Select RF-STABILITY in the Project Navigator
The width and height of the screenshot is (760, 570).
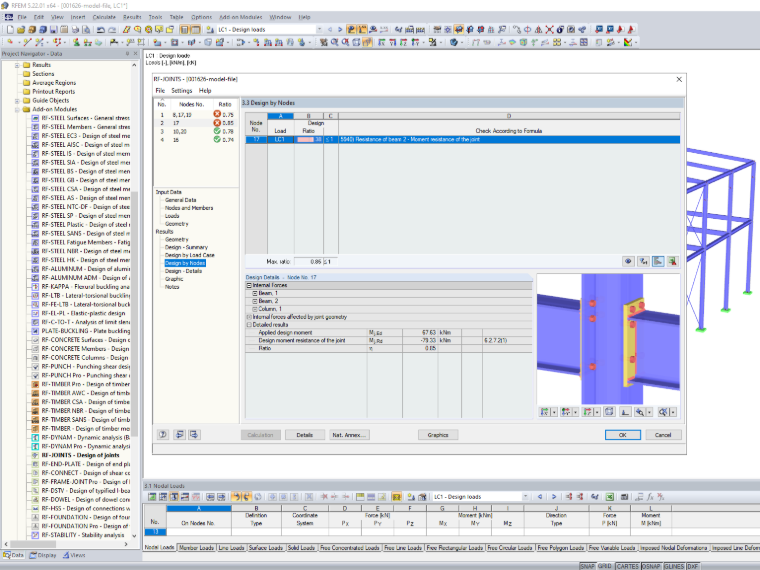(82, 535)
